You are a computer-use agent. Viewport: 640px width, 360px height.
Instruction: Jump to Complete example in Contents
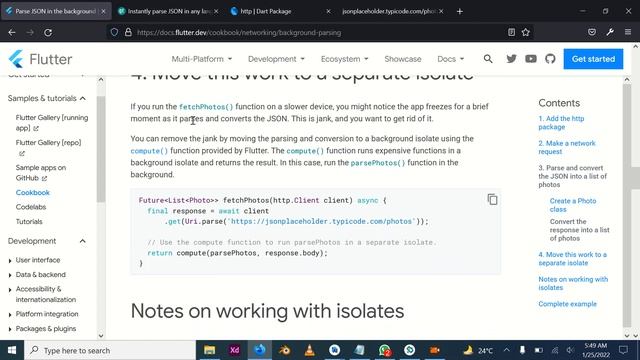pos(567,304)
